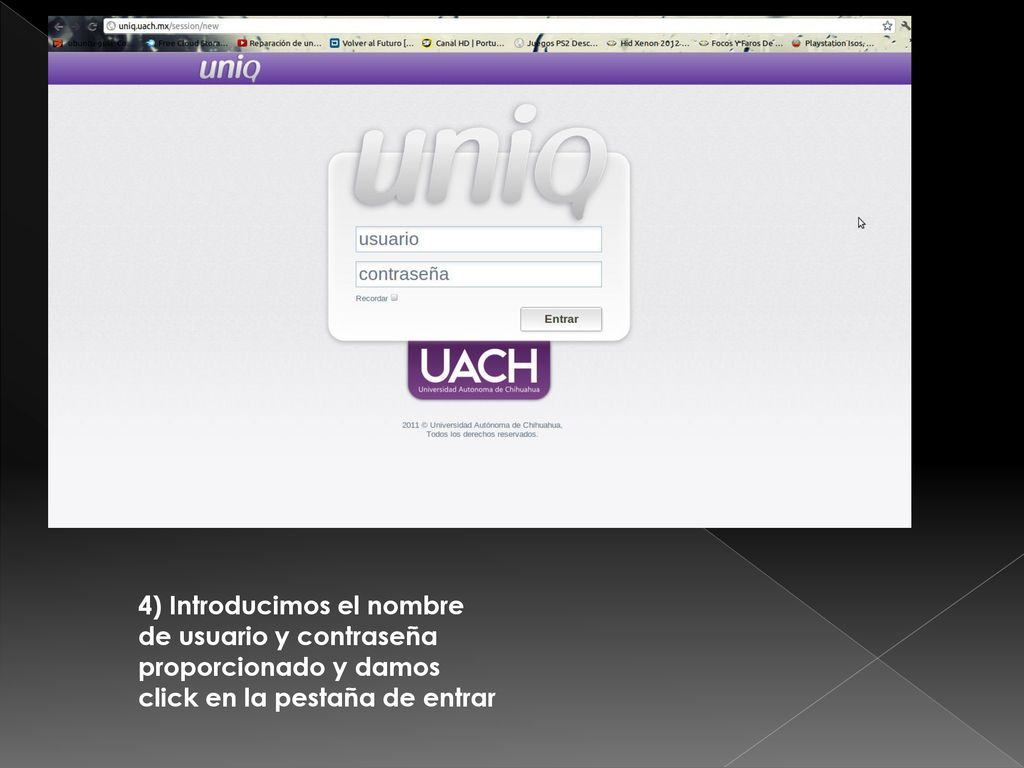Click the 'Recordar' label text
The image size is (1024, 768).
click(x=372, y=298)
